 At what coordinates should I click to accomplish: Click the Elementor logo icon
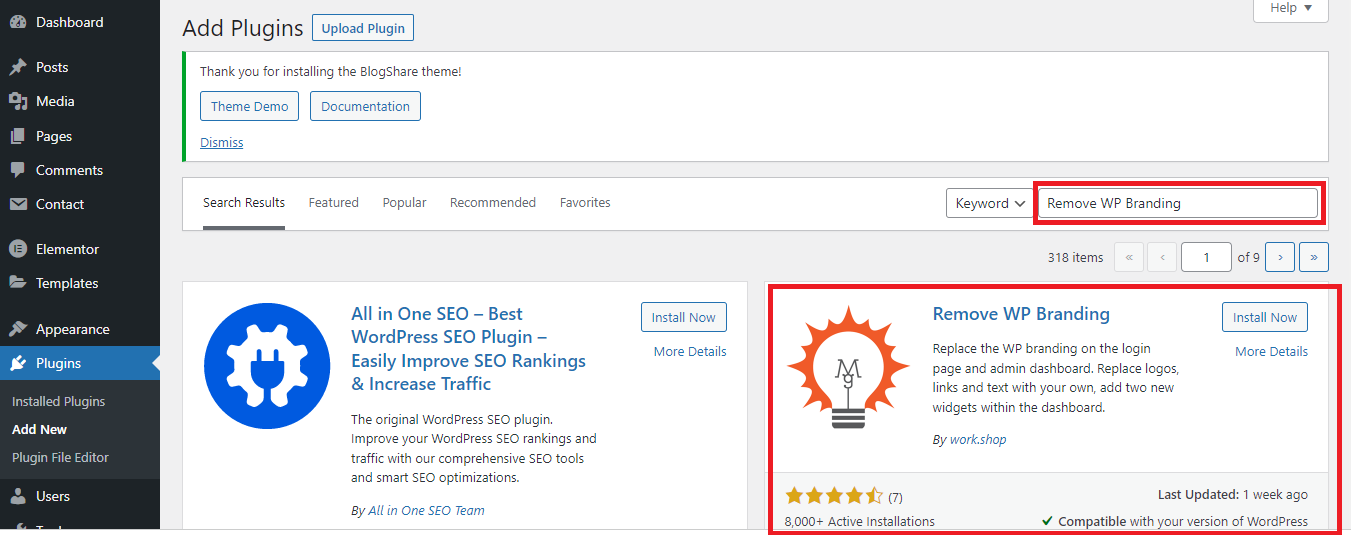pos(18,249)
